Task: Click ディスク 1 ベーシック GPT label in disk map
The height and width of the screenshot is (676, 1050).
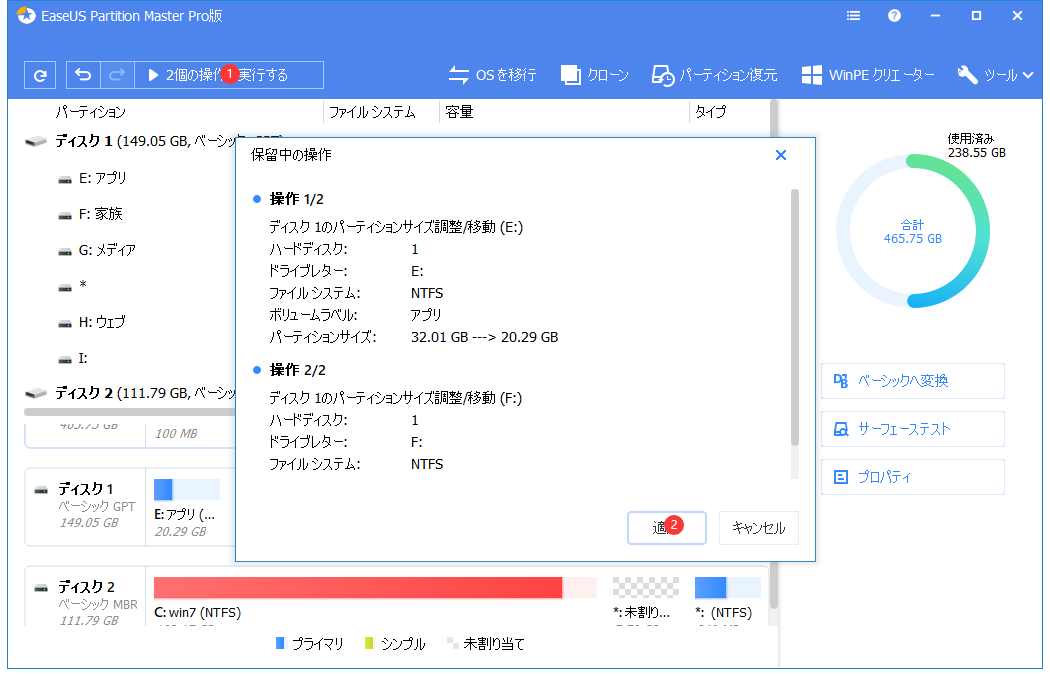Action: pyautogui.click(x=86, y=506)
